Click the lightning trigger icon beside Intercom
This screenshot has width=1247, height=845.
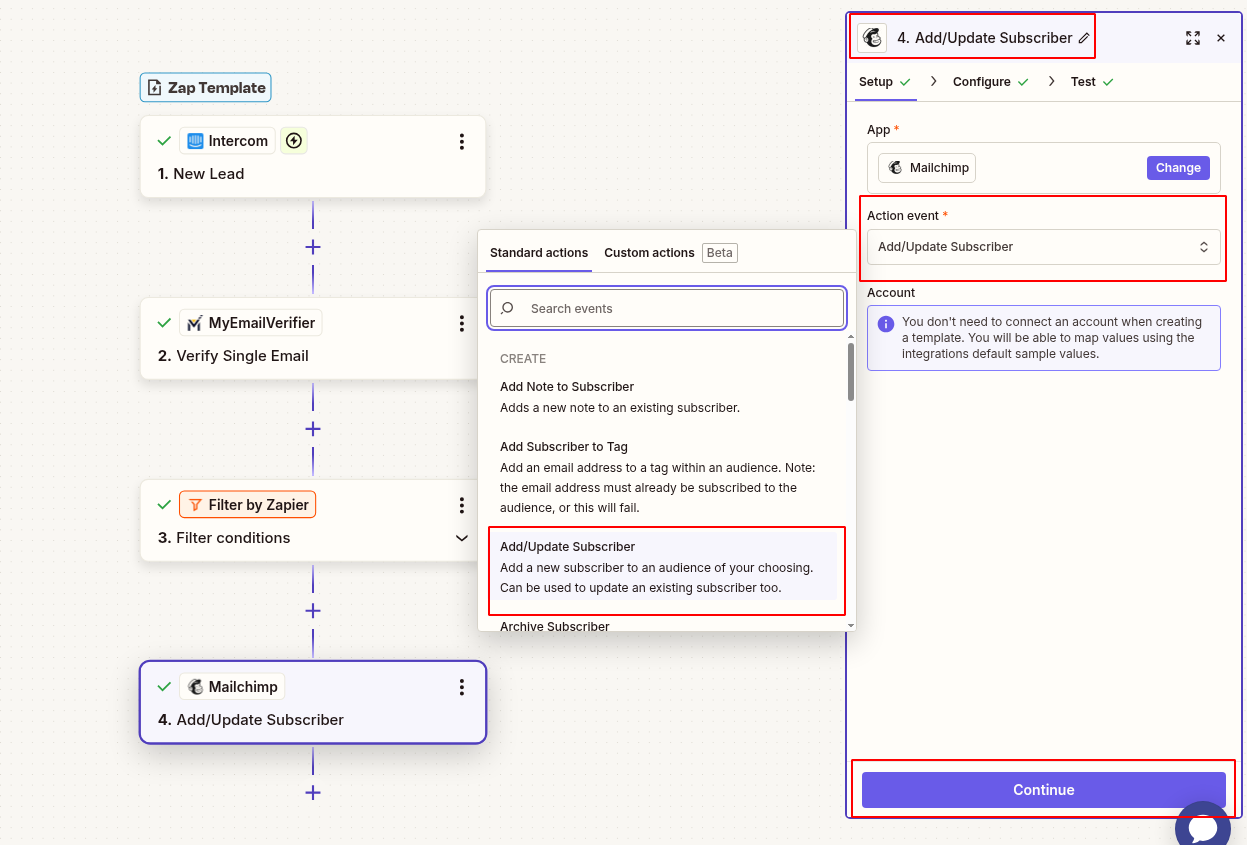[x=293, y=141]
